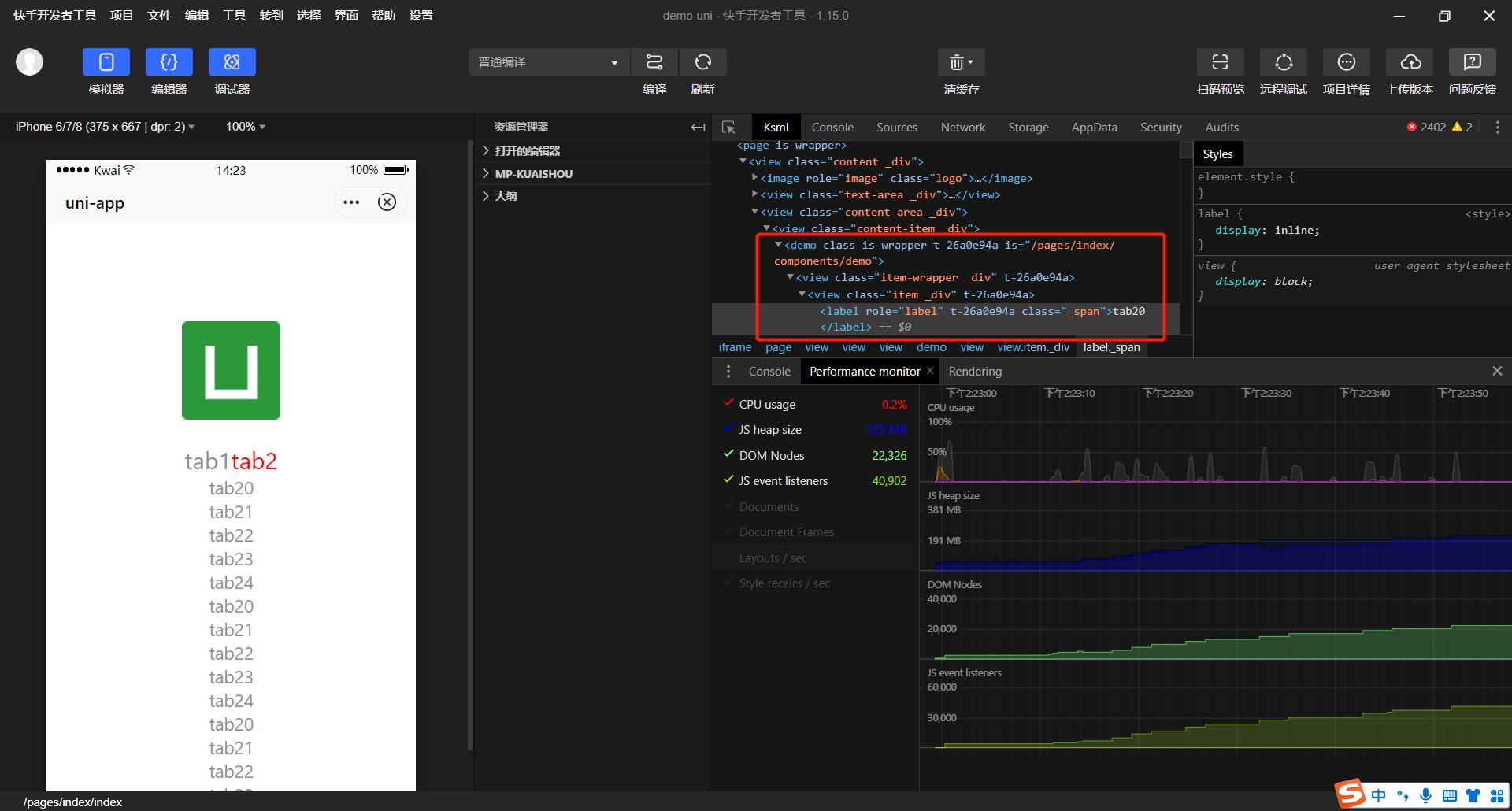Click upload version (上传版本) icon
1512x811 pixels.
pos(1410,62)
